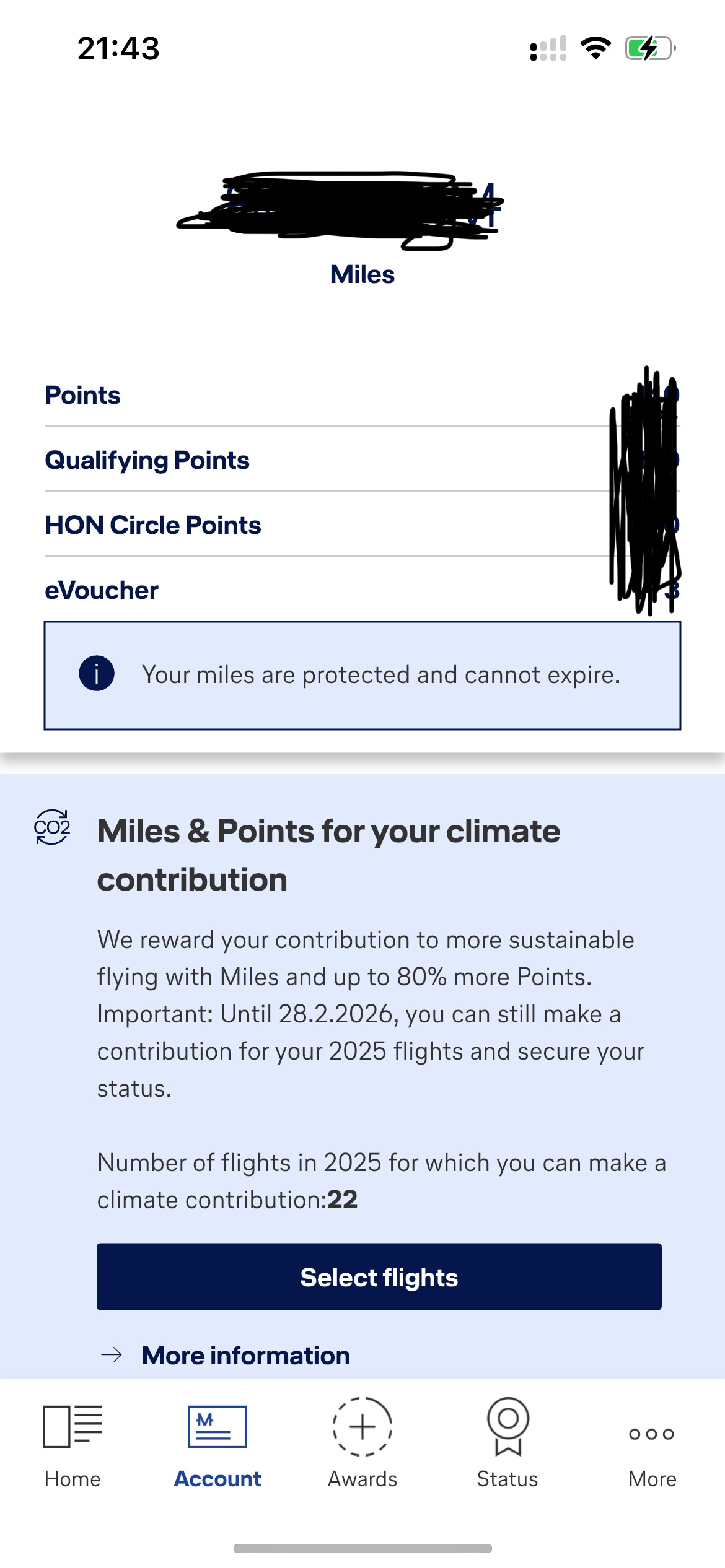Open the Awards plus-circle icon
The image size is (725, 1568).
[362, 1426]
